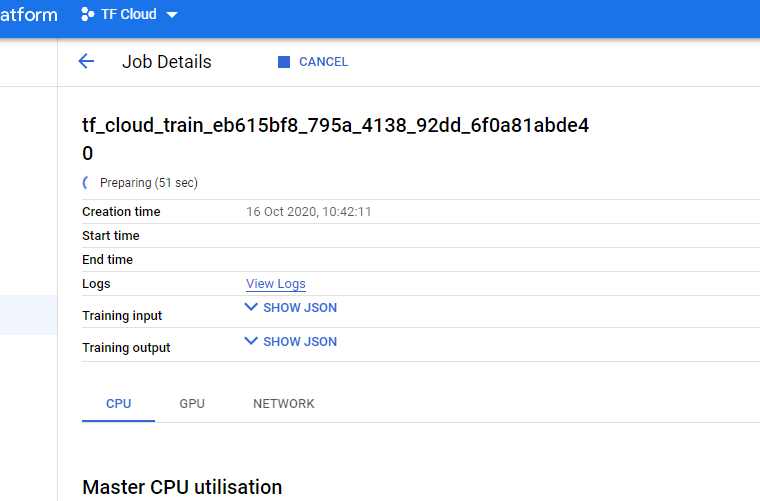Viewport: 760px width, 501px height.
Task: Click the Start time label
Action: point(111,235)
